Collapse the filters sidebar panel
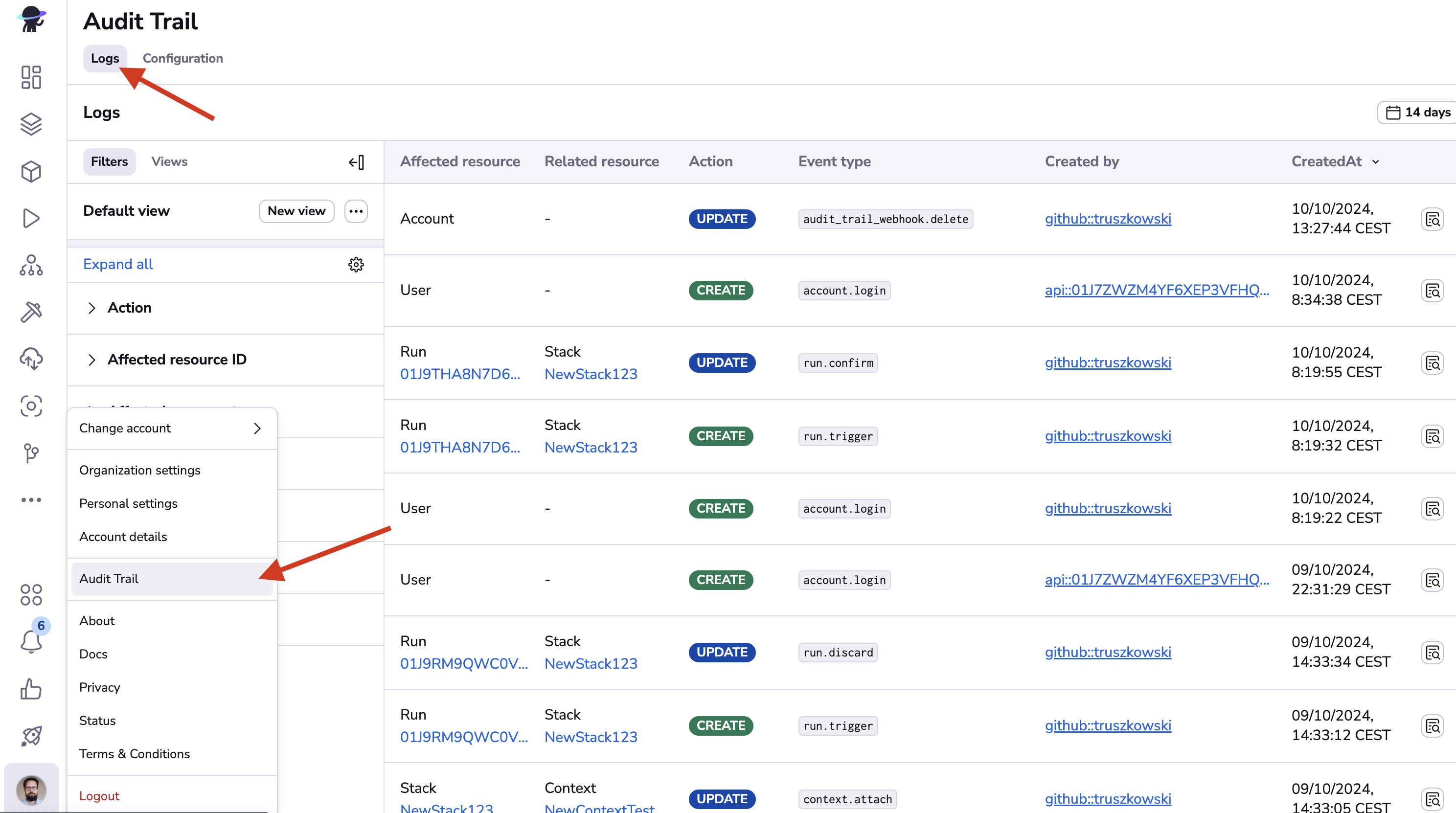Image resolution: width=1456 pixels, height=813 pixels. [356, 162]
